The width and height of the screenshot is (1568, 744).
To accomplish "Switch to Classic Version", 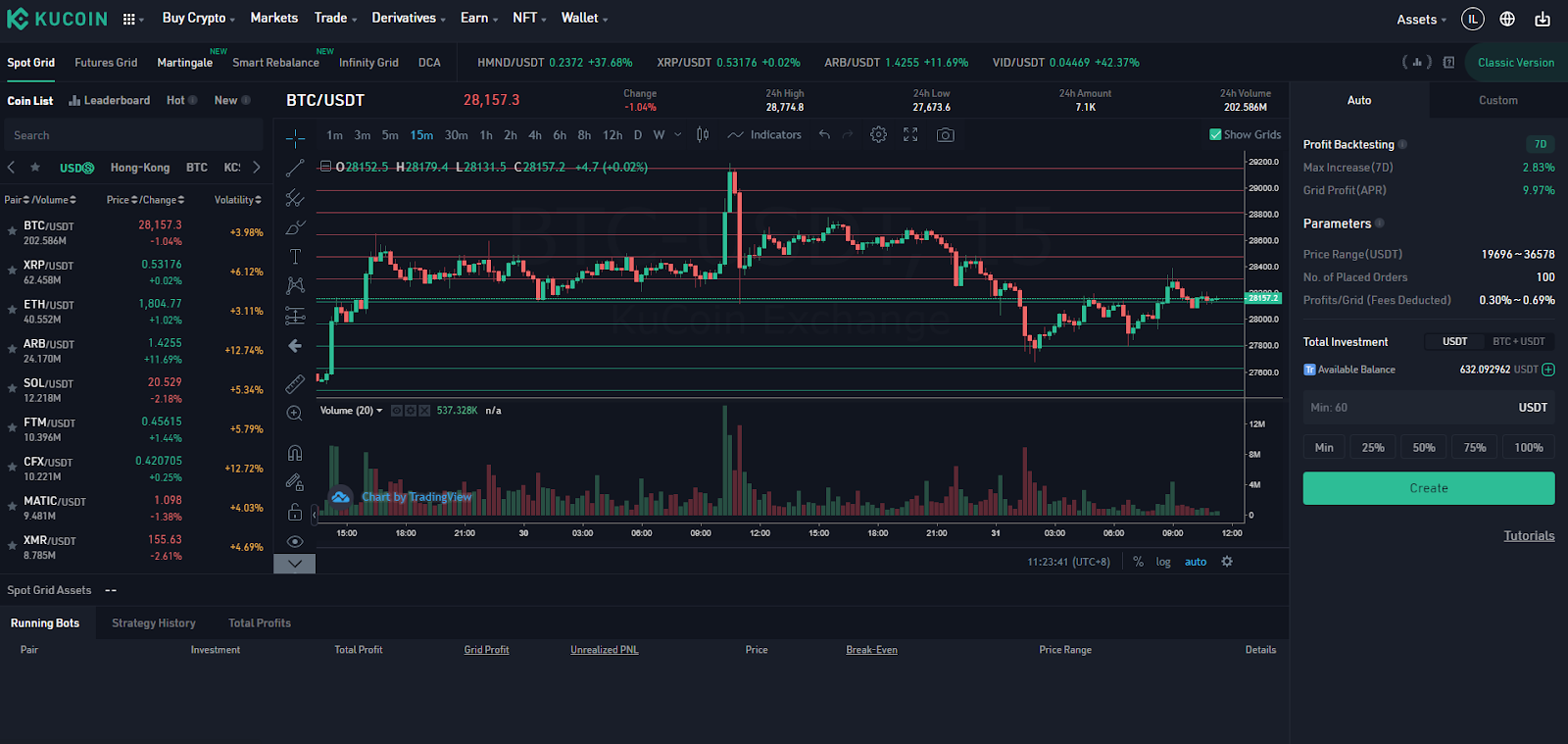I will point(1516,63).
